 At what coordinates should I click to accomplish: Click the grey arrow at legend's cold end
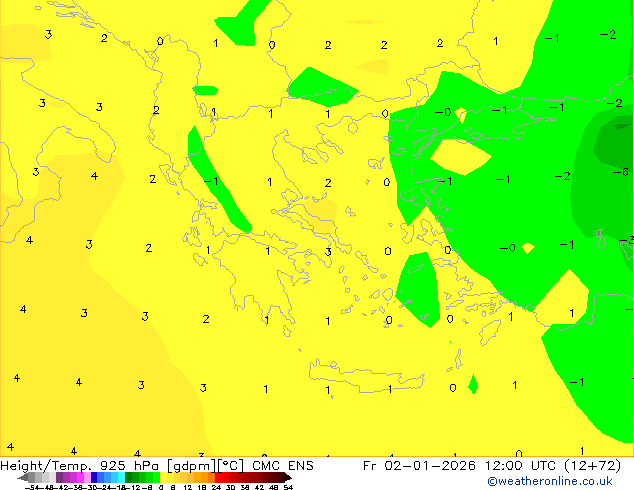pyautogui.click(x=23, y=477)
